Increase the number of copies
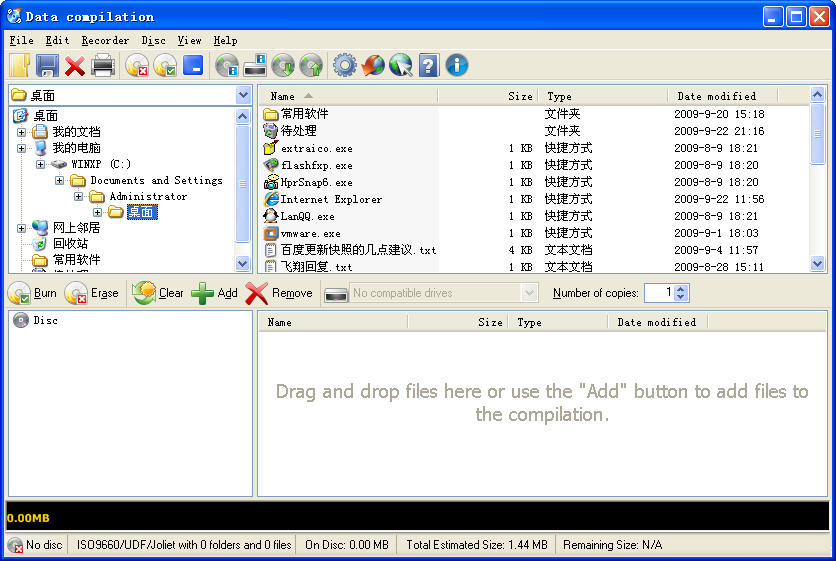 tap(681, 288)
